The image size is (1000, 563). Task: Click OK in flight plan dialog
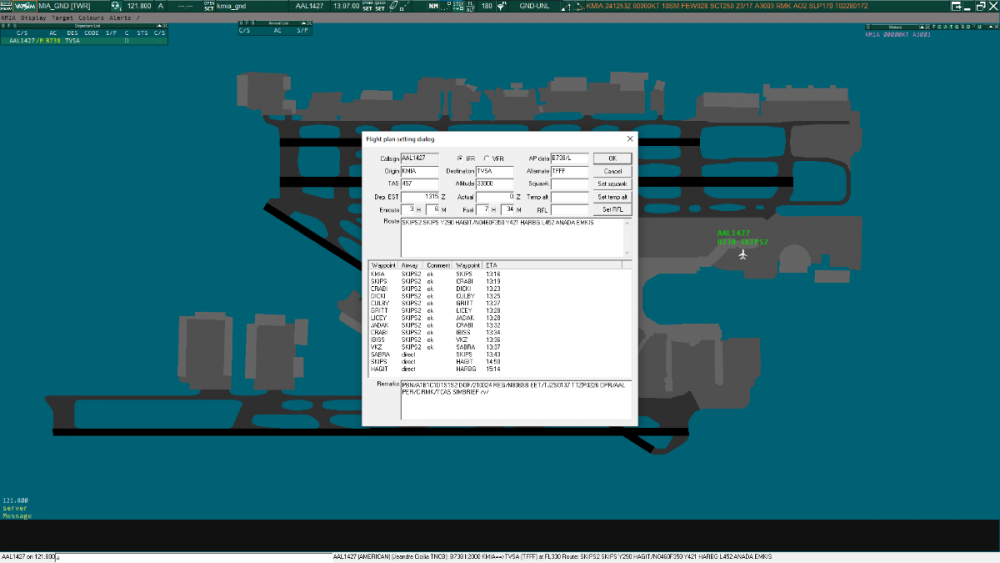click(x=612, y=158)
